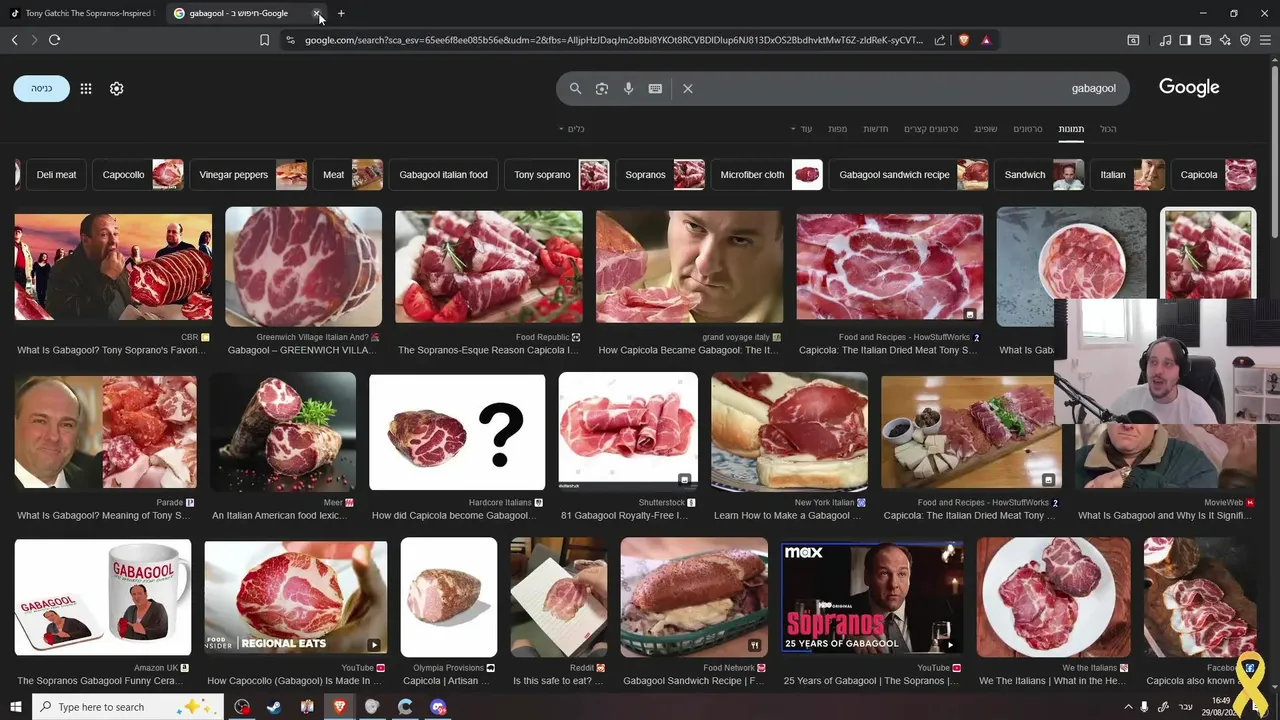Image resolution: width=1280 pixels, height=720 pixels.
Task: Clear the search query with the X icon
Action: [x=688, y=88]
